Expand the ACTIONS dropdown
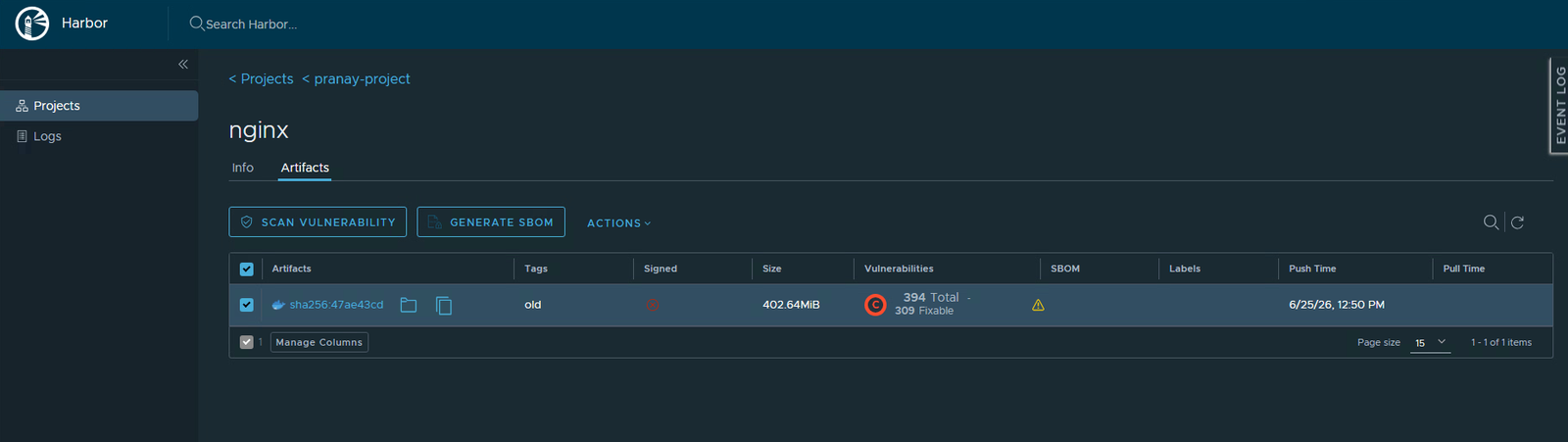 618,223
